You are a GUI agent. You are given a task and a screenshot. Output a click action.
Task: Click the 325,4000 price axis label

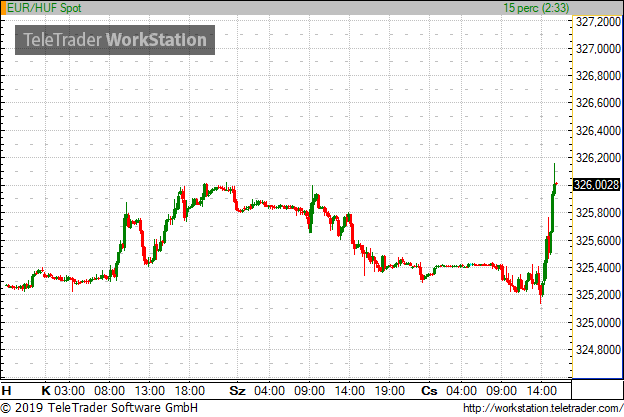tap(598, 267)
